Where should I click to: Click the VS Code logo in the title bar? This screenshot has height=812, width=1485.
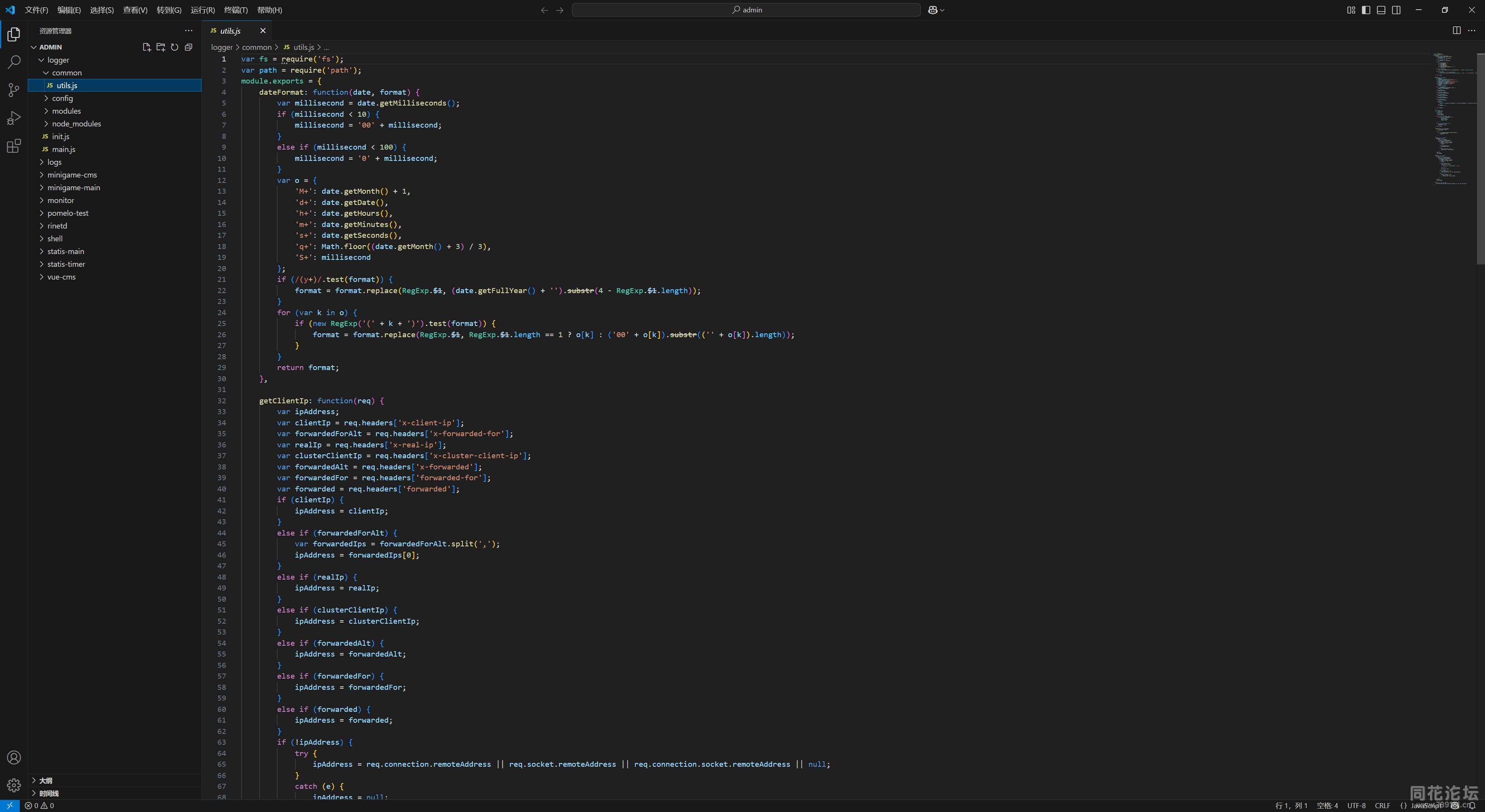point(10,10)
